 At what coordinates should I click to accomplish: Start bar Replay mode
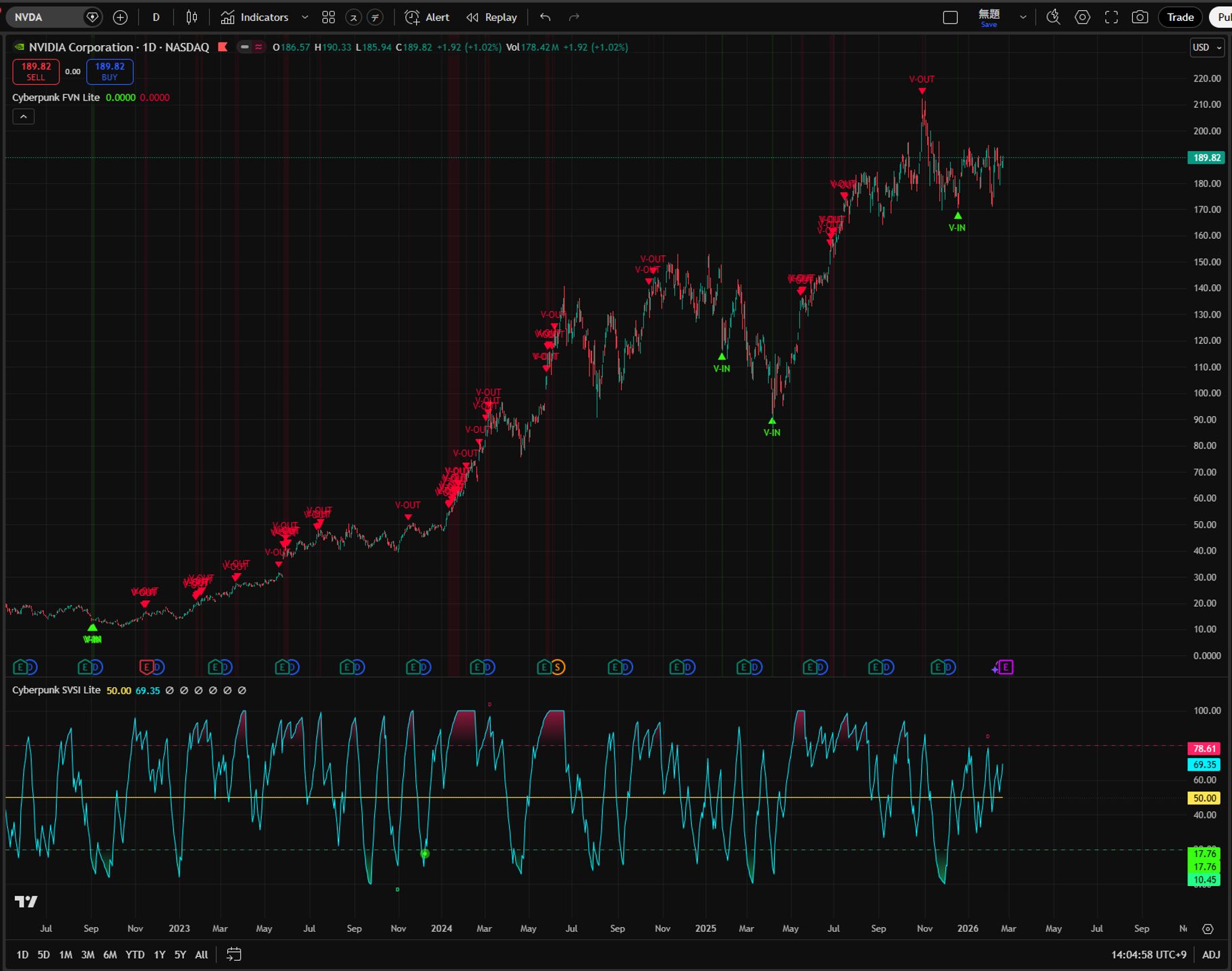492,18
